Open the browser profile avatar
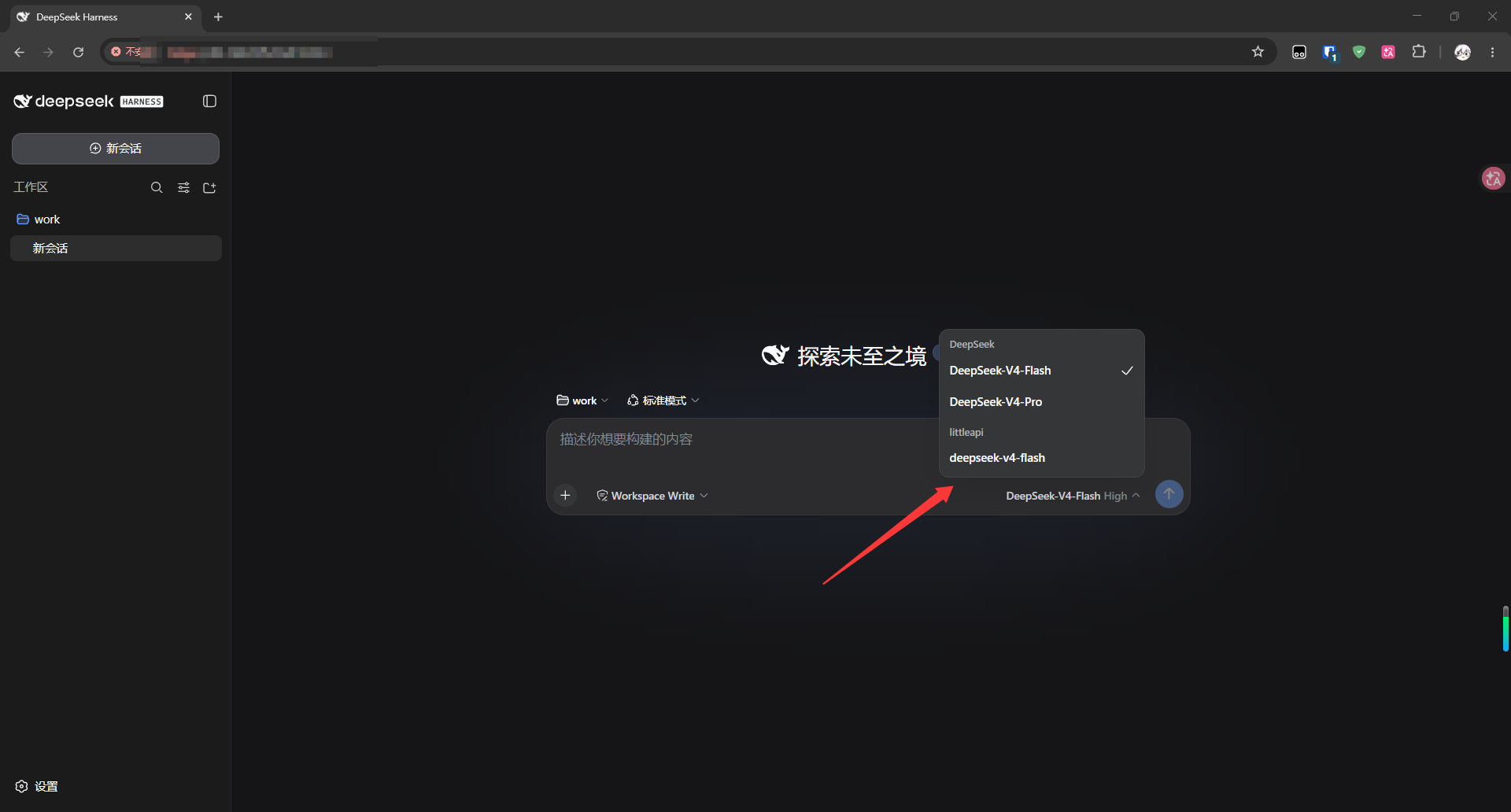Viewport: 1511px width, 812px height. pyautogui.click(x=1463, y=52)
